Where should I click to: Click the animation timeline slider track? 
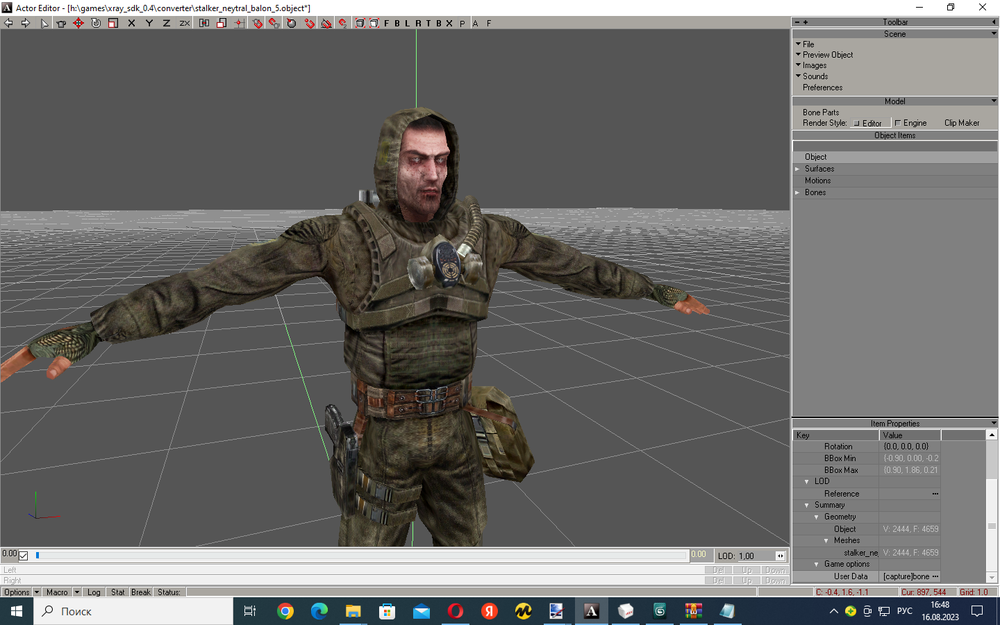tap(360, 555)
